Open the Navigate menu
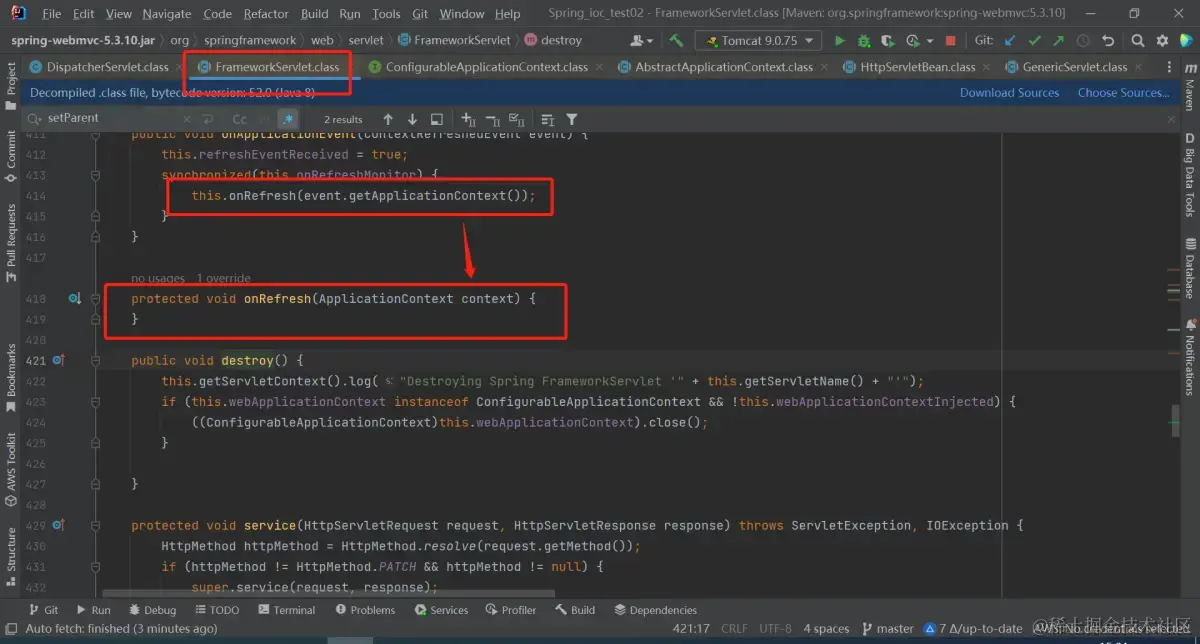Image resolution: width=1200 pixels, height=644 pixels. pos(166,14)
